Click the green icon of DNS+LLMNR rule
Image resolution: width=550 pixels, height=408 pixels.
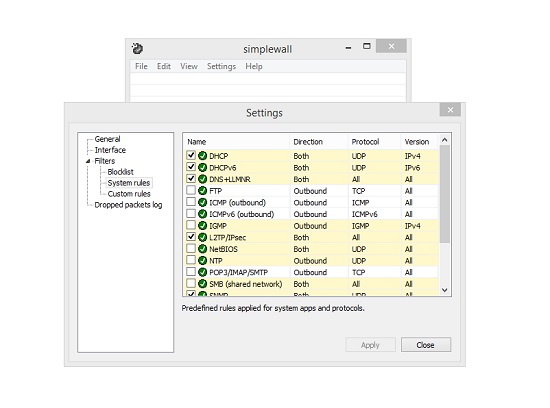[x=202, y=179]
